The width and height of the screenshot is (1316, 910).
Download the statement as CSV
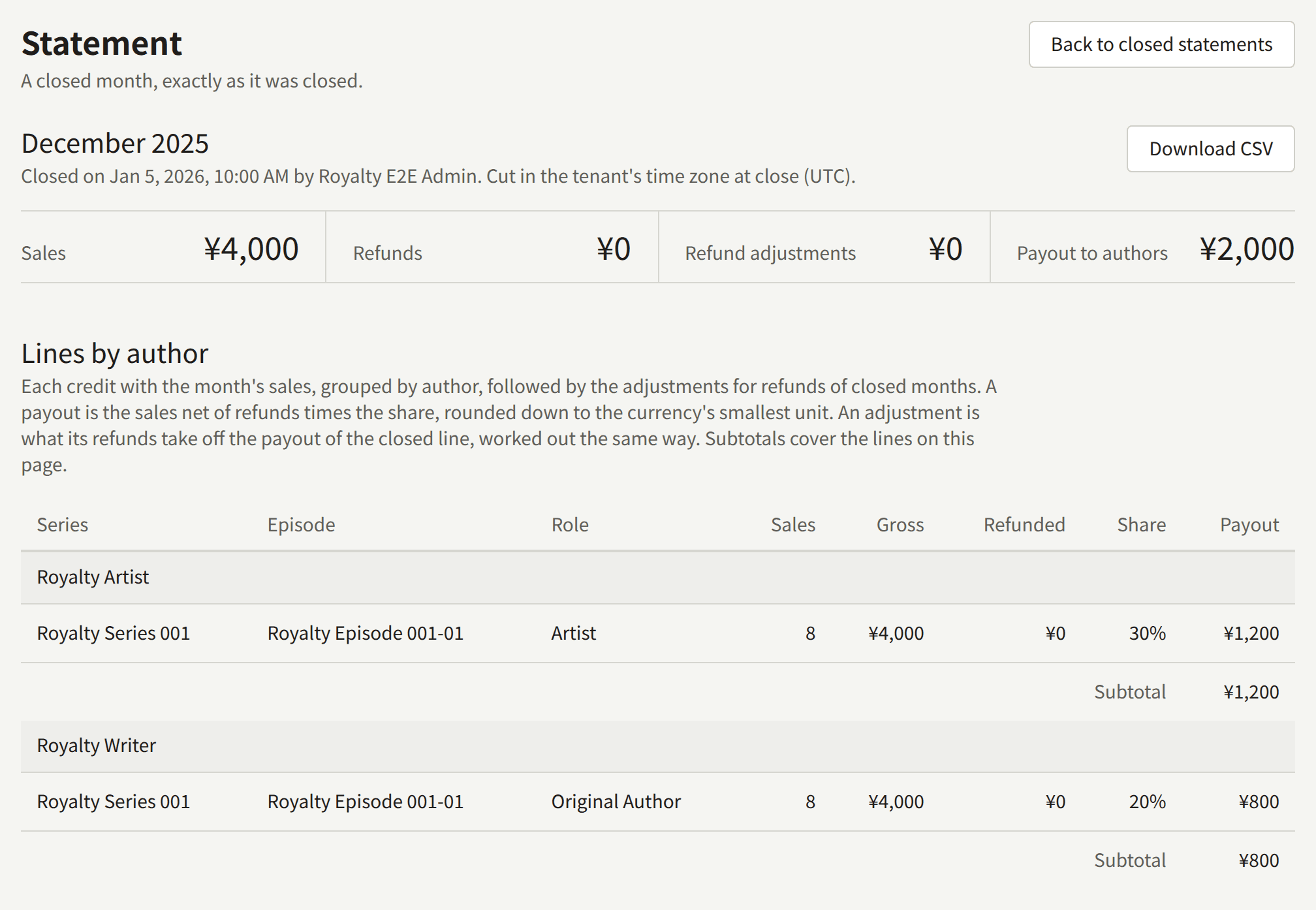tap(1210, 149)
